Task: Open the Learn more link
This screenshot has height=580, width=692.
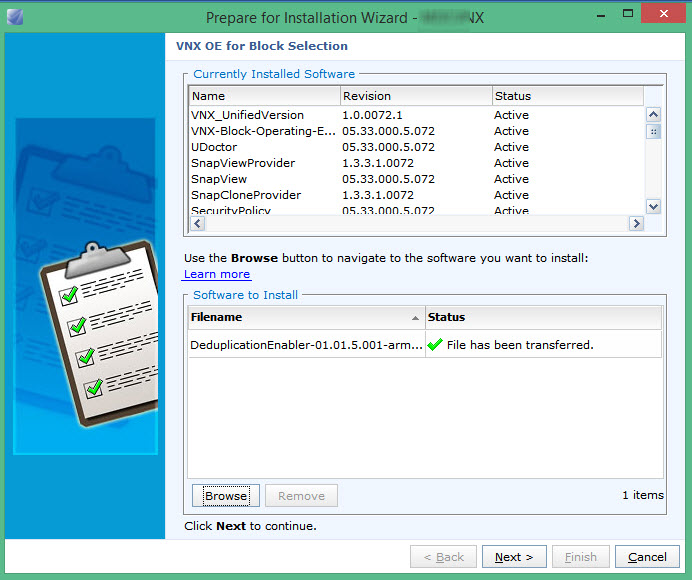Action: pos(217,274)
